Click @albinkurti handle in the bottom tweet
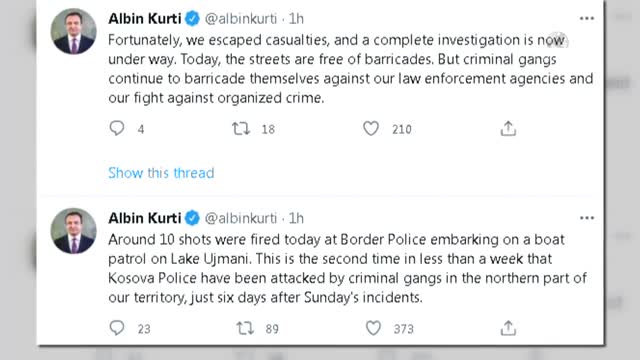The image size is (640, 360). 240,218
